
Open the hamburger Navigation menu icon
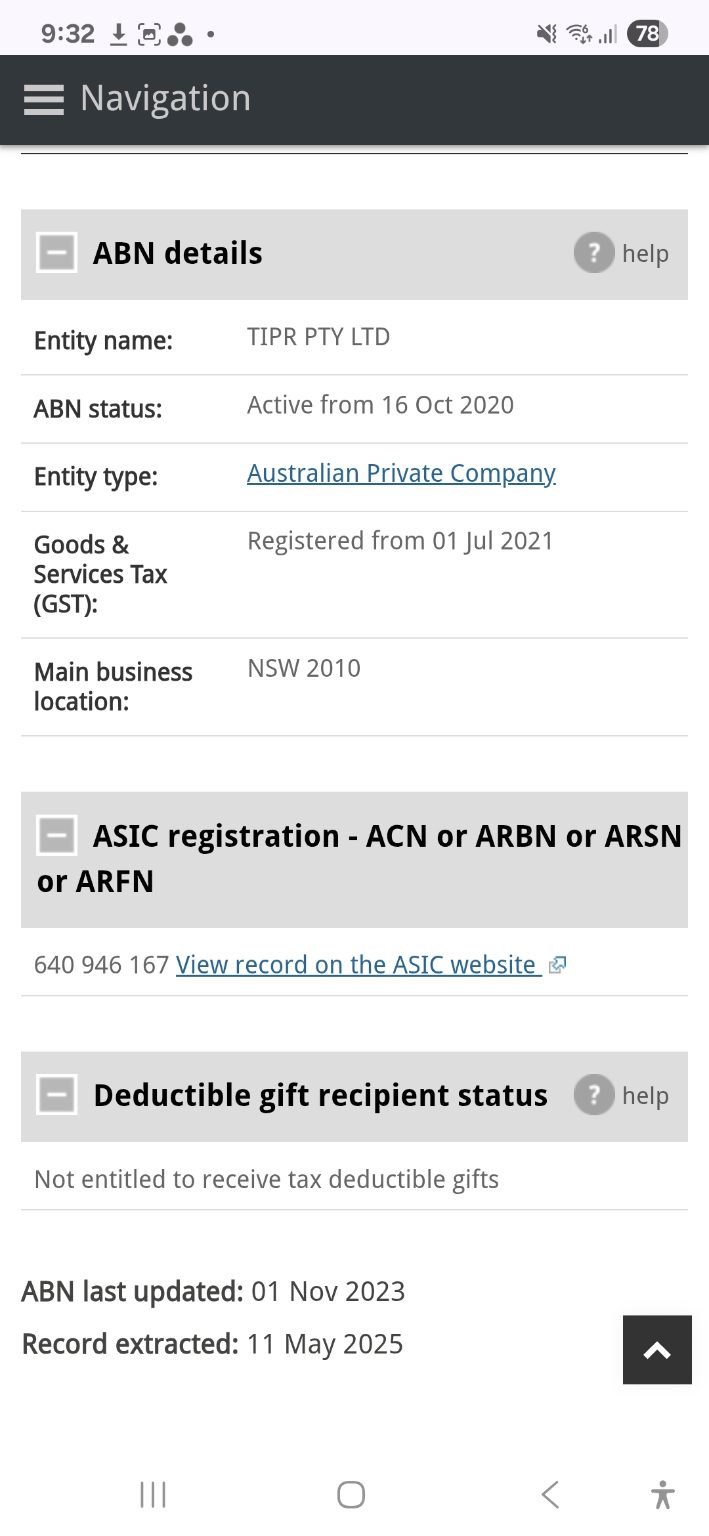pyautogui.click(x=44, y=98)
